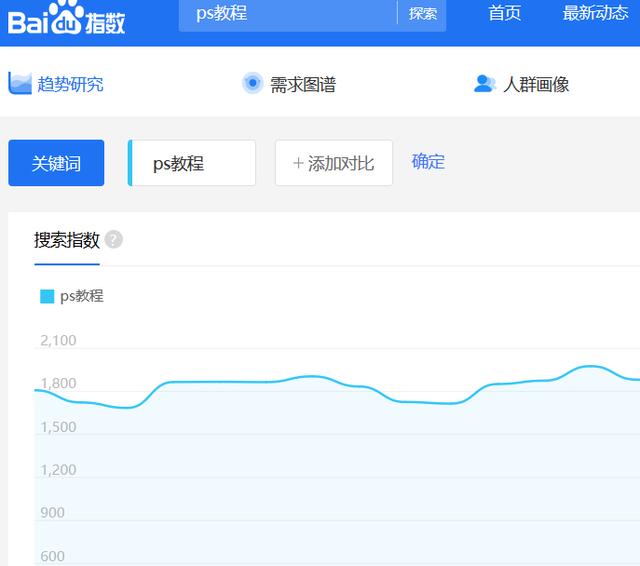Click the Baidu Index paw logo
The image size is (640, 566).
(x=66, y=18)
